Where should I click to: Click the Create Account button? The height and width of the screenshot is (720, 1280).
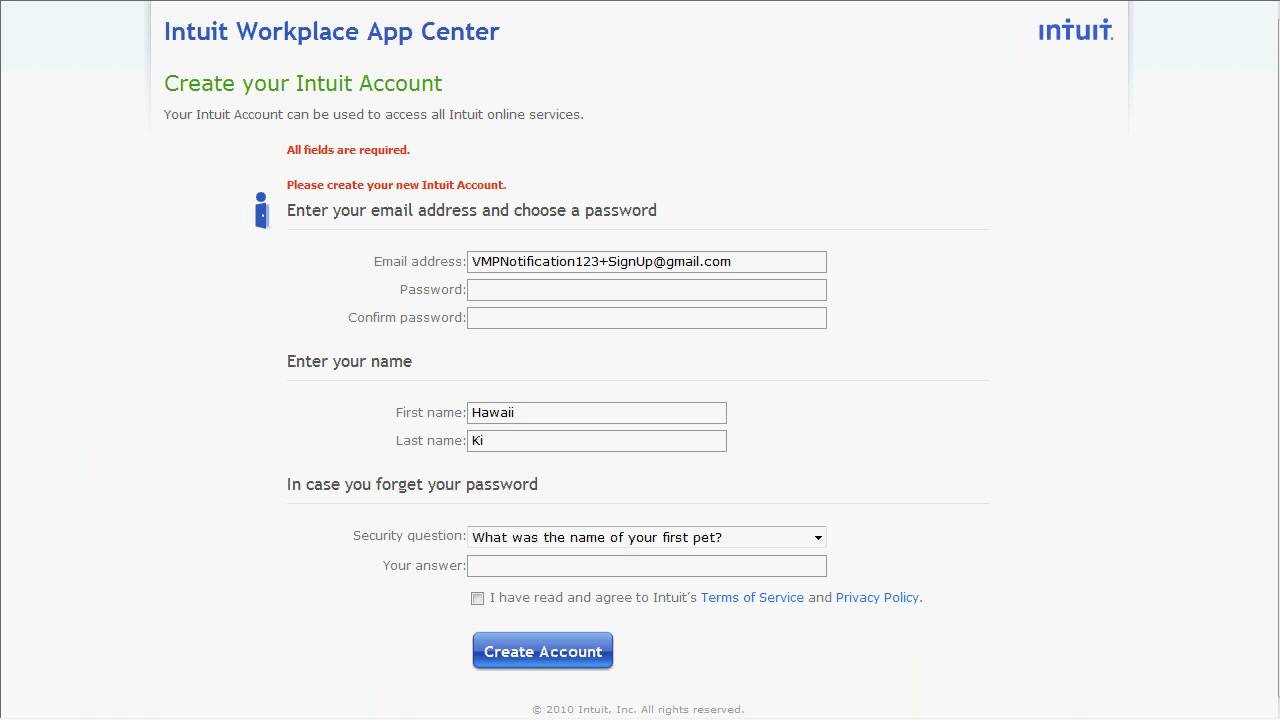[543, 651]
